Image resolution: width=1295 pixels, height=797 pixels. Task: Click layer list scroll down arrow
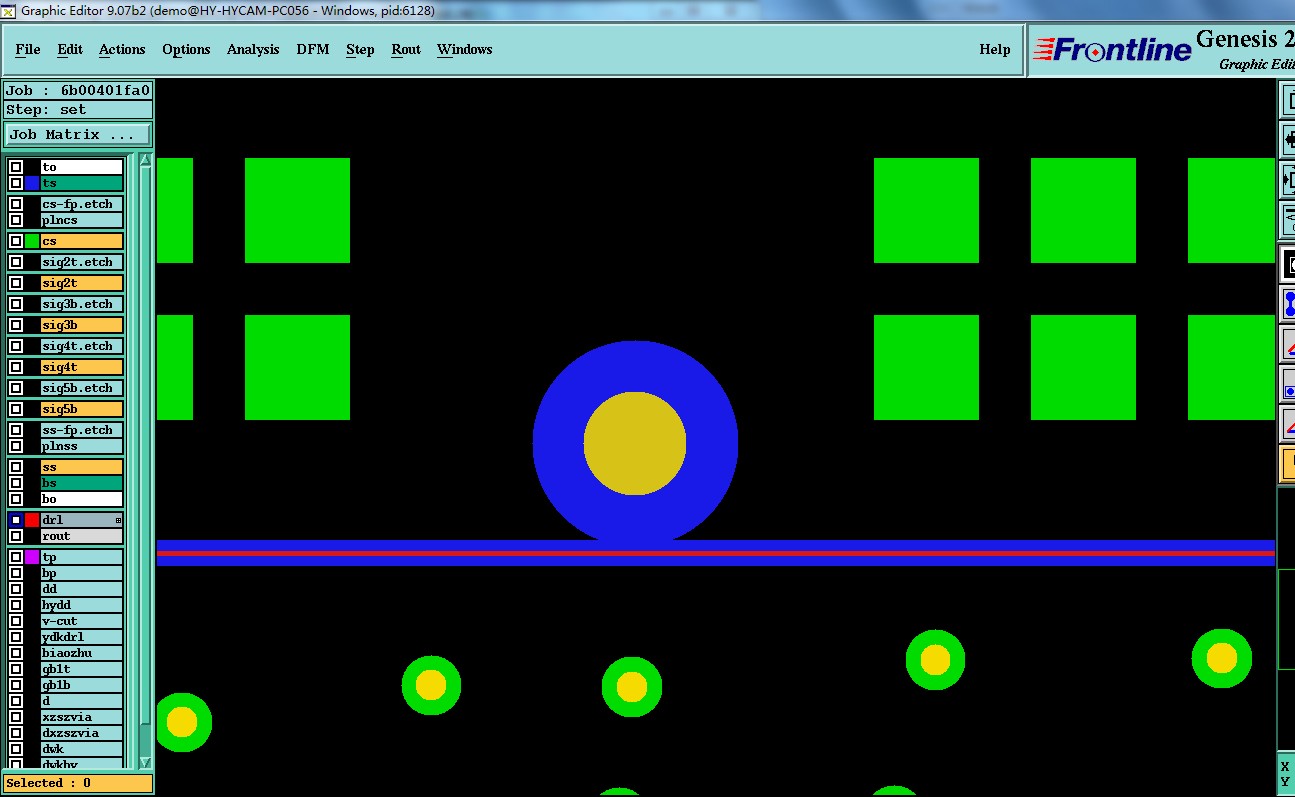pos(145,761)
